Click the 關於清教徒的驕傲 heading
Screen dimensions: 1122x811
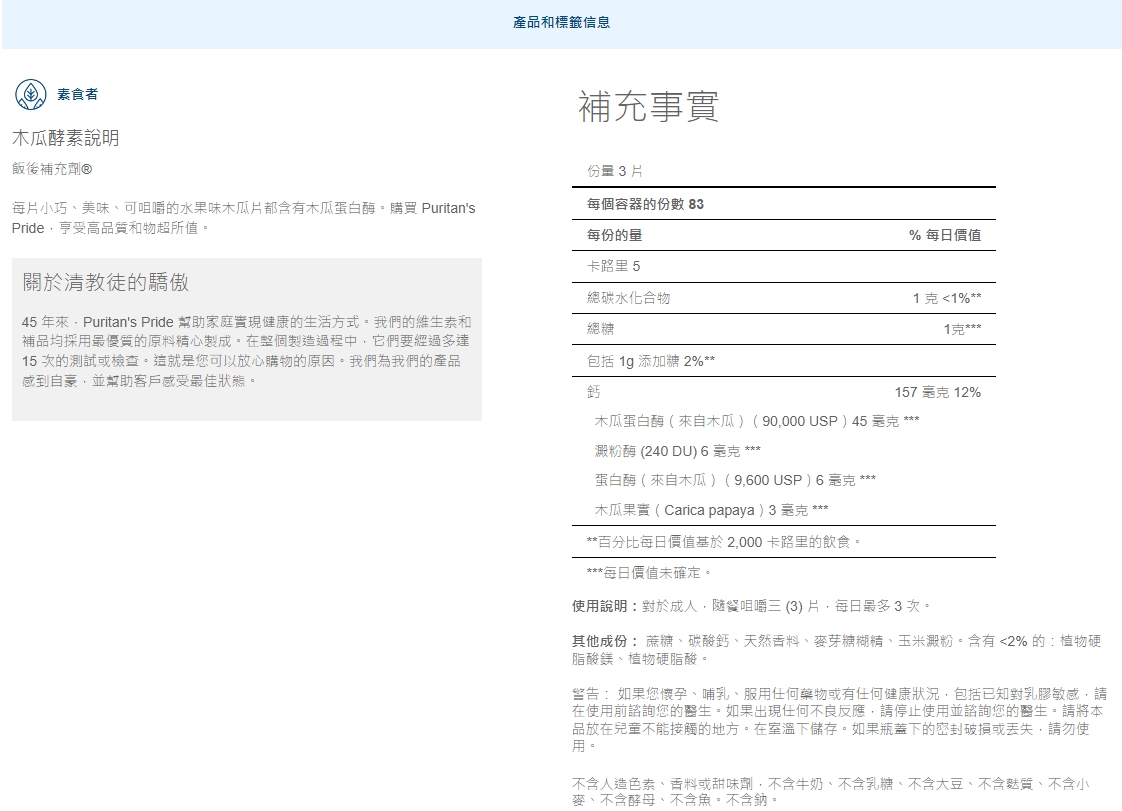pos(106,282)
